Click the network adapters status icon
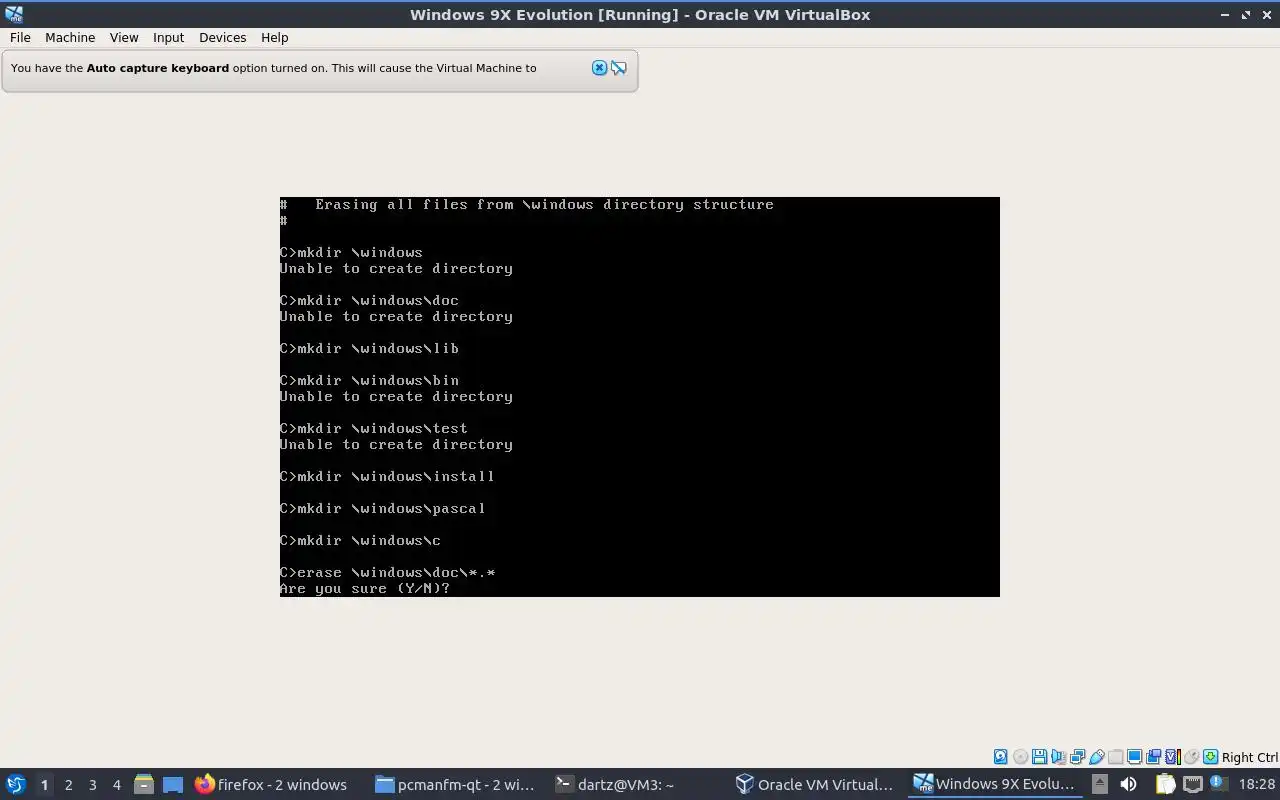The height and width of the screenshot is (800, 1280). point(1077,757)
